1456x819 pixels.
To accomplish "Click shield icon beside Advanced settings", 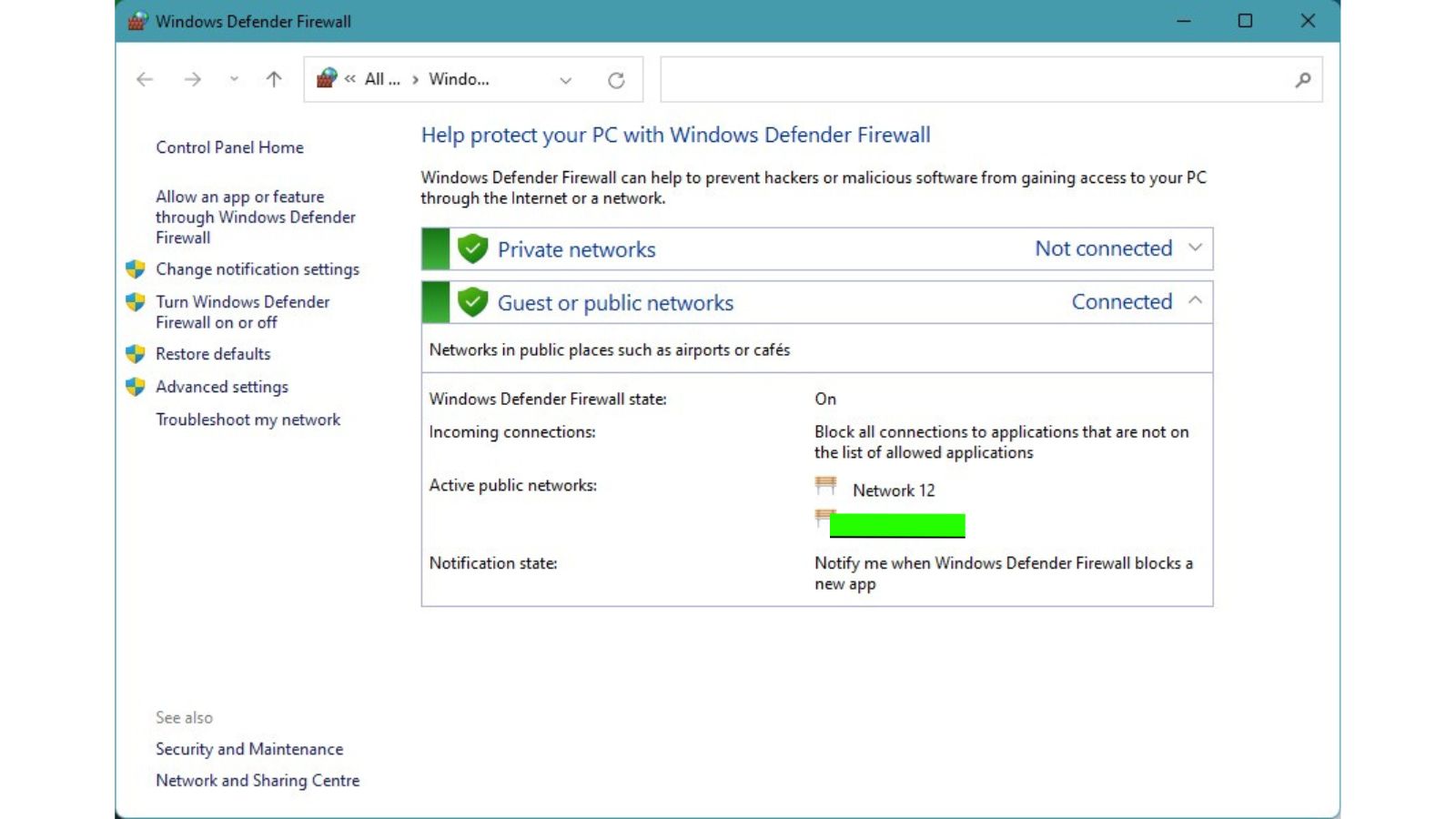I will coord(136,387).
